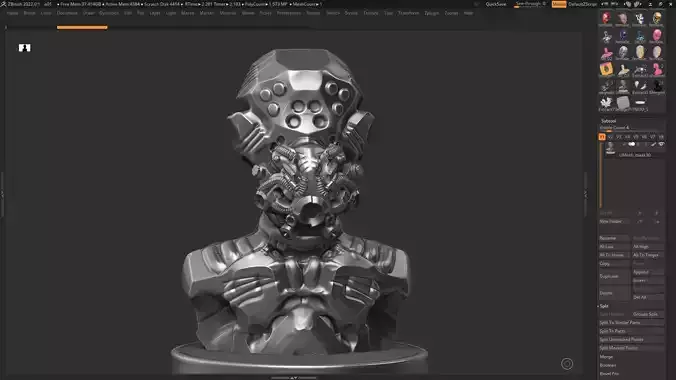This screenshot has width=676, height=380.
Task: Adjust the See-through slider
Action: pos(530,4)
